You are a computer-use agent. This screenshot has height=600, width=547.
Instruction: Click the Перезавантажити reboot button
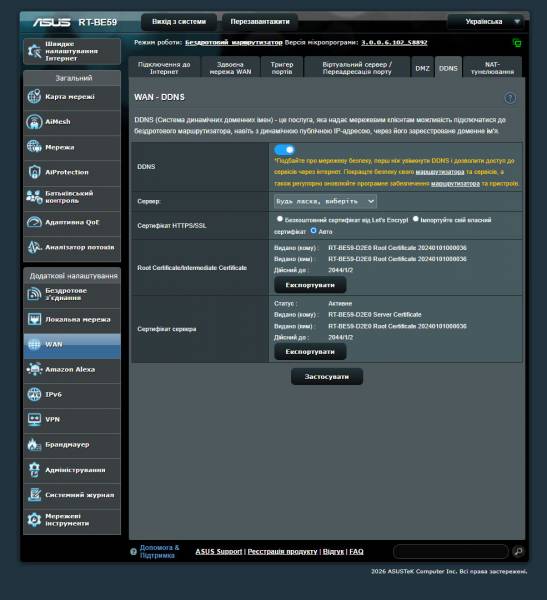coord(260,22)
